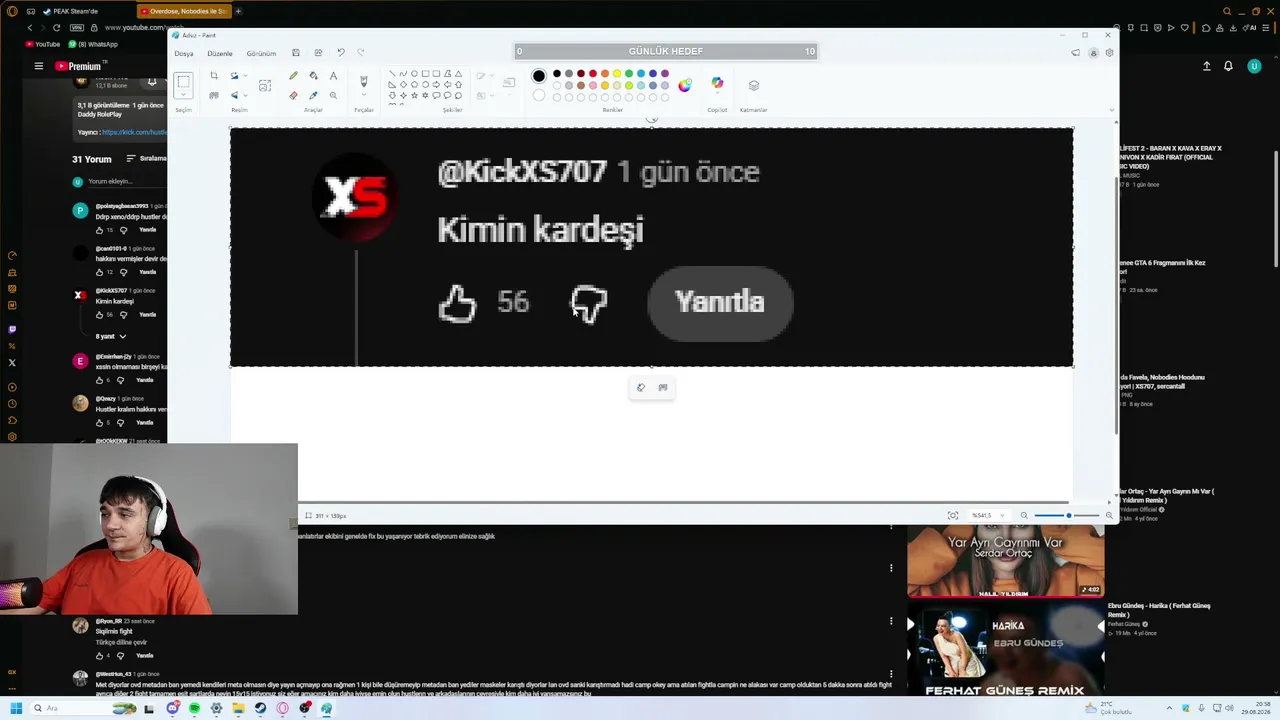Undo the last action in Paint

tap(340, 53)
